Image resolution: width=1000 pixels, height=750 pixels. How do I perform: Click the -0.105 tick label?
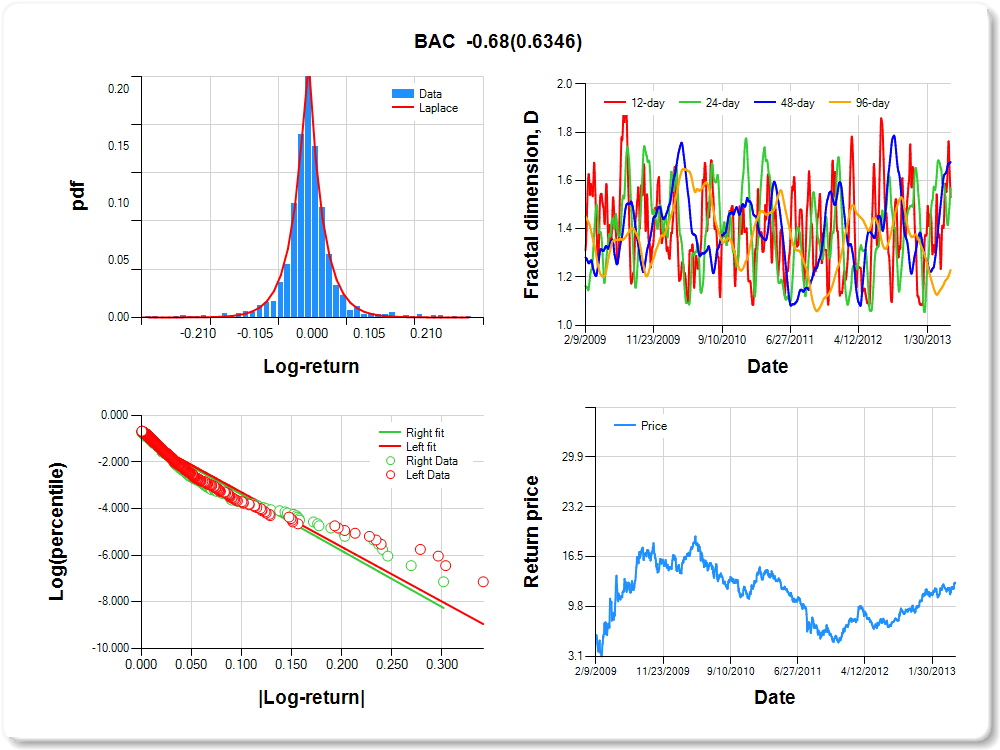pyautogui.click(x=255, y=333)
